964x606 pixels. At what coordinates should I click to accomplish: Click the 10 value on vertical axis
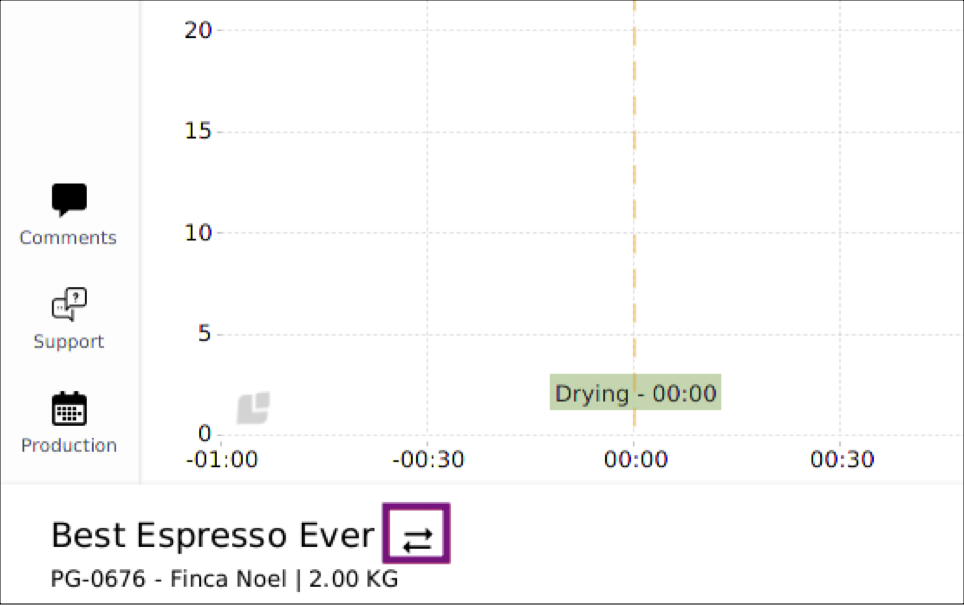[198, 233]
